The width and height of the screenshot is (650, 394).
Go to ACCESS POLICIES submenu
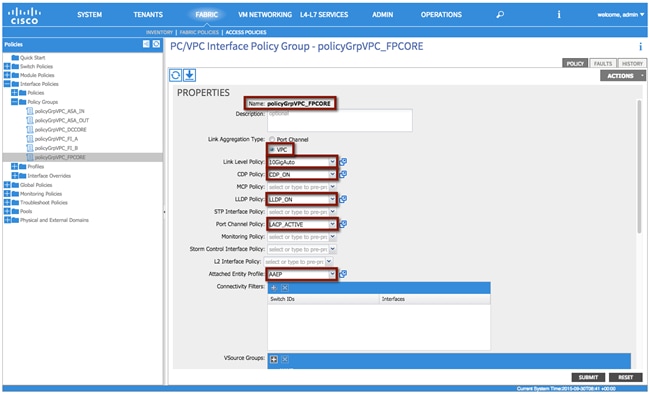tap(246, 32)
